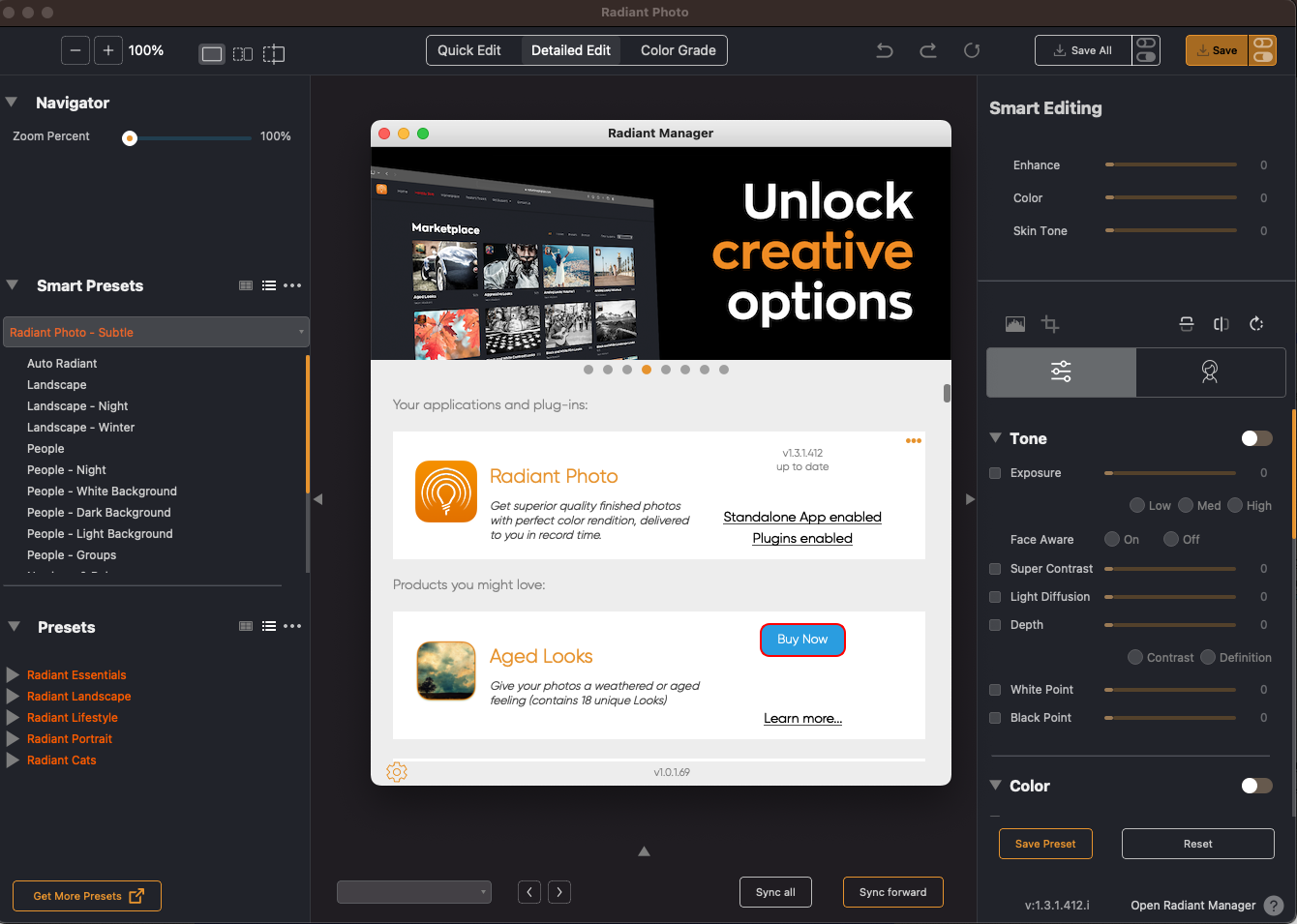Viewport: 1297px width, 924px height.
Task: Click the Radiant Manager settings gear
Action: pyautogui.click(x=397, y=771)
